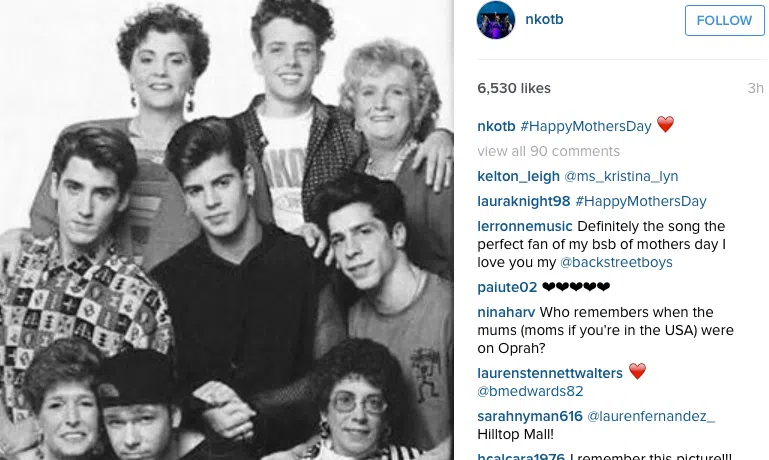Click the black and white group photo

[227, 230]
